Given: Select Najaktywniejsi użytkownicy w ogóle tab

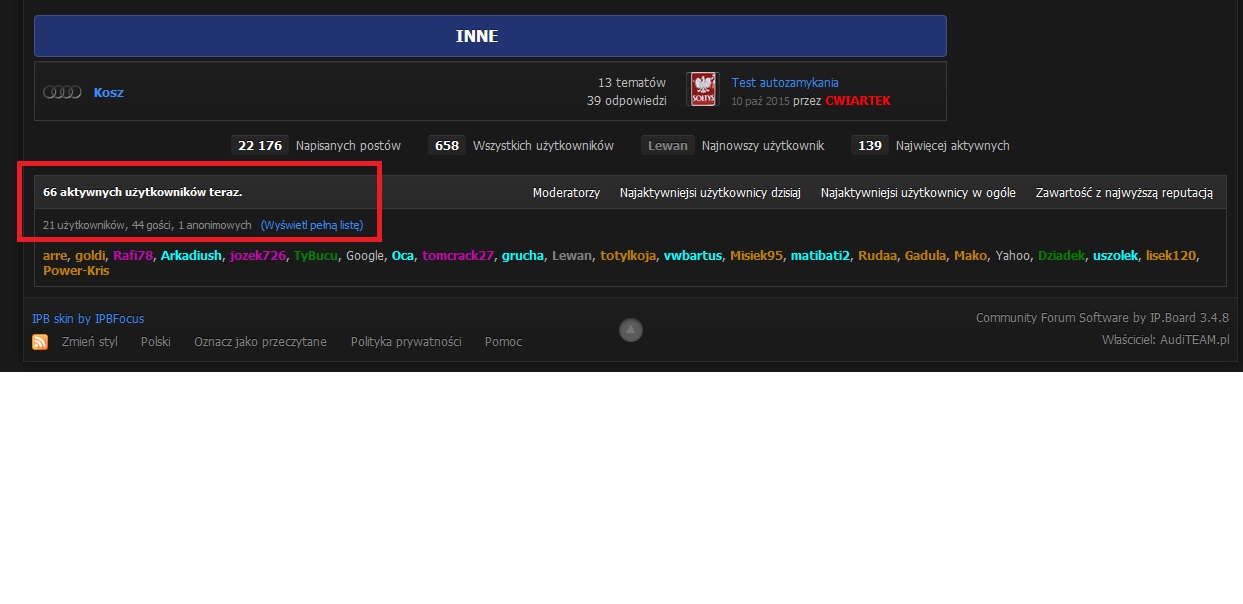Looking at the screenshot, I should [x=918, y=193].
